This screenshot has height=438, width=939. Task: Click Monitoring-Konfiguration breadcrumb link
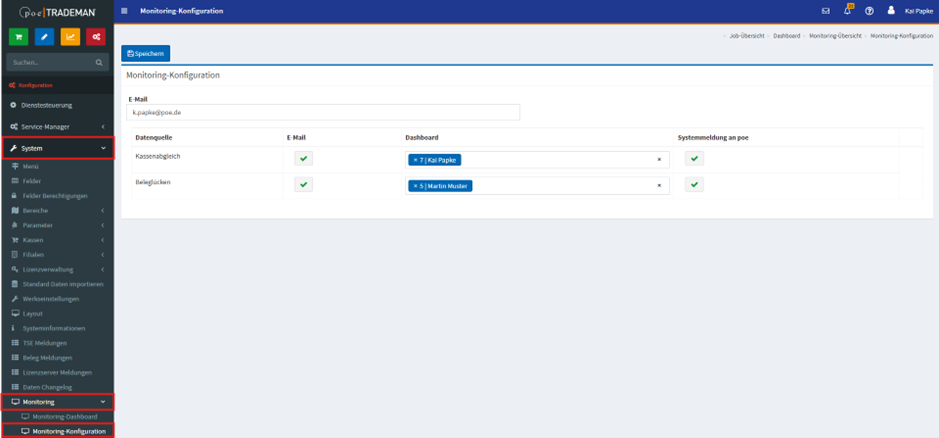[x=901, y=36]
